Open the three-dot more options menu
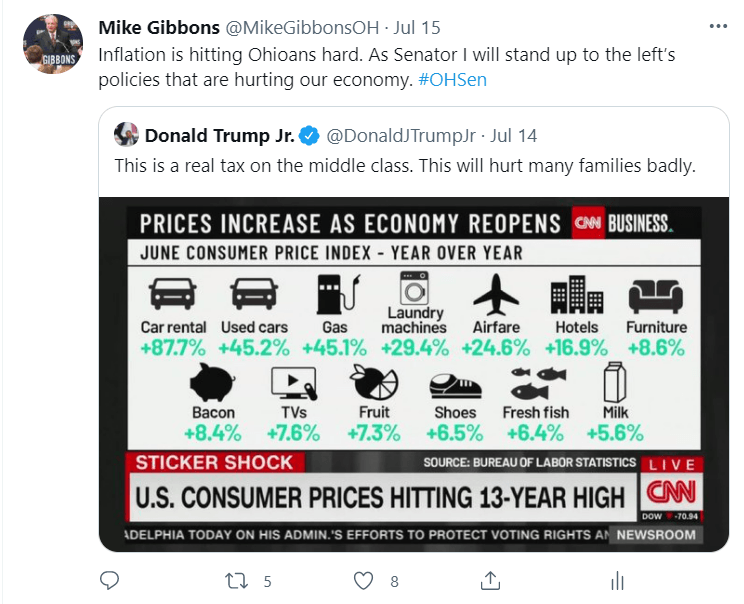 718,27
